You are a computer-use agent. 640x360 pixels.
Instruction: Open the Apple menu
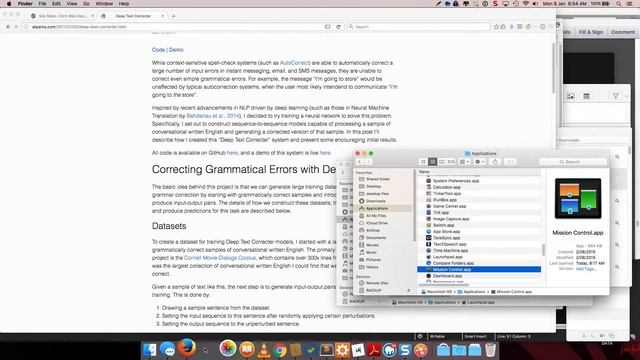9,4
